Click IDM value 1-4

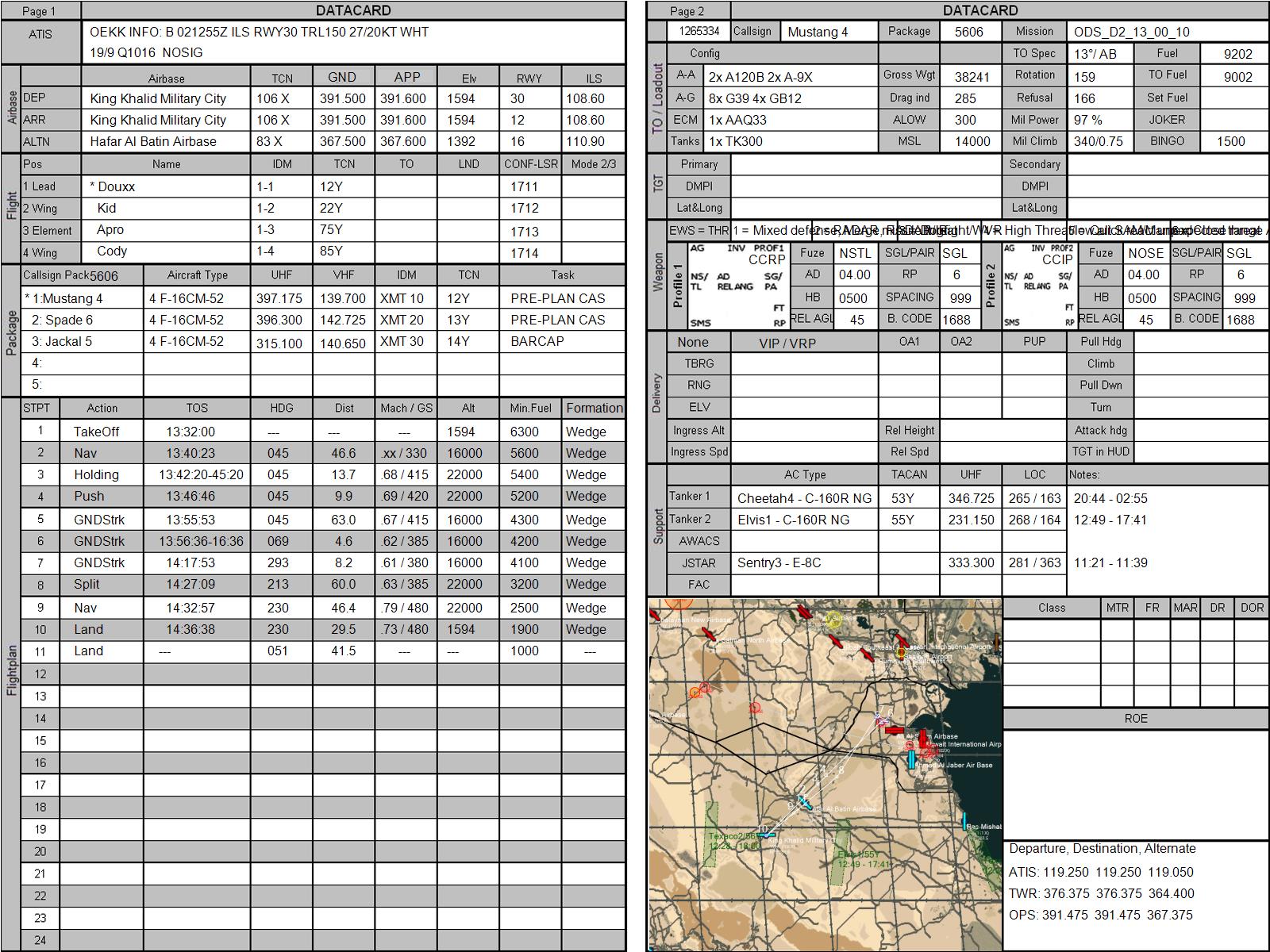point(265,251)
